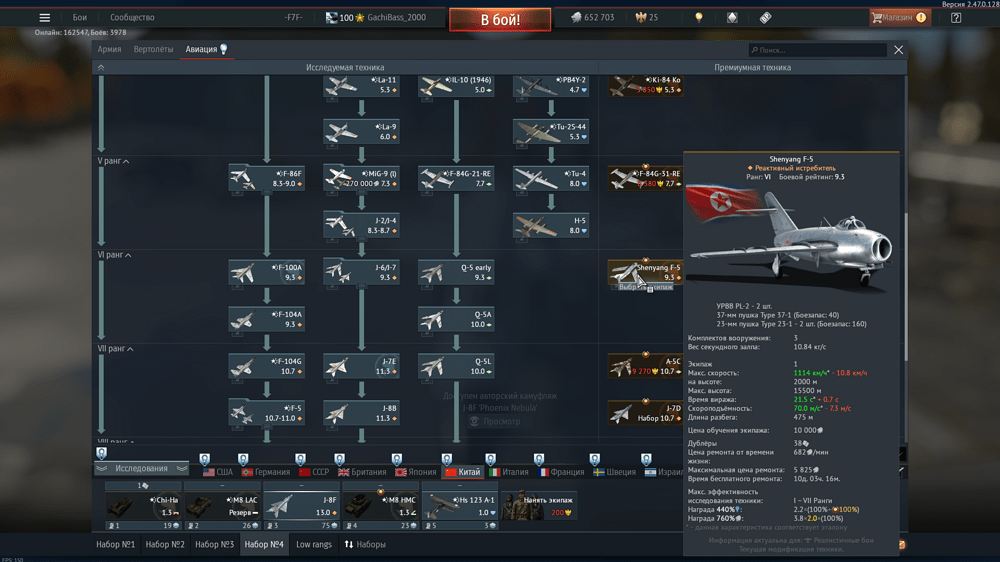Viewport: 1000px width, 562px height.
Task: Select the premium J-7D aircraft
Action: coord(645,413)
